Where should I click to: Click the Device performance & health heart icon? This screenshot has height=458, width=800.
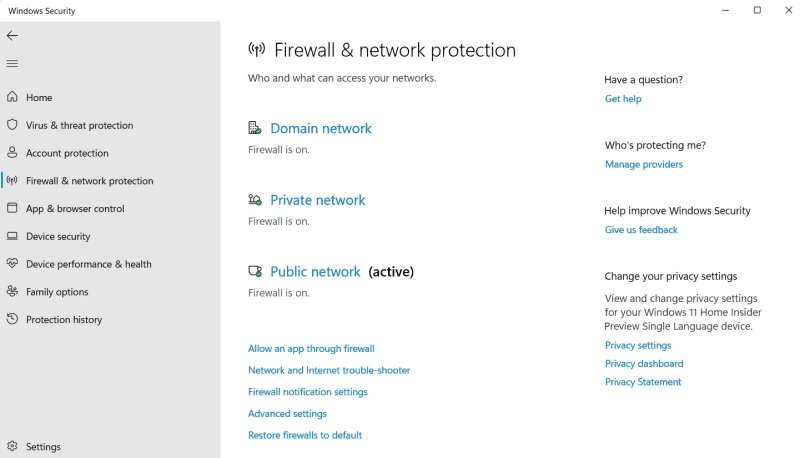tap(12, 264)
